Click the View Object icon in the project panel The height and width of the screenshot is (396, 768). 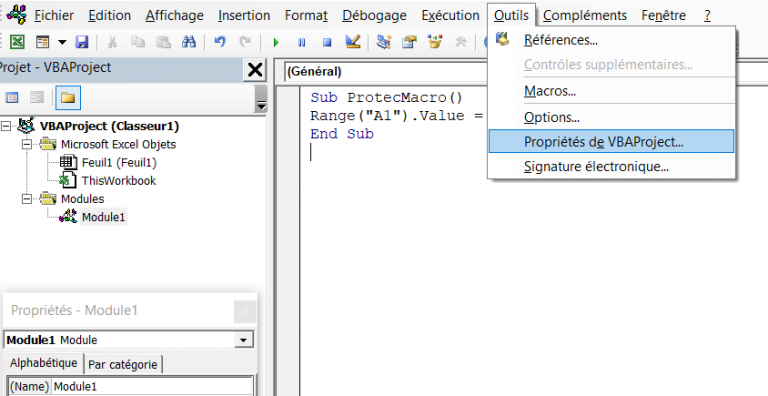click(x=37, y=98)
